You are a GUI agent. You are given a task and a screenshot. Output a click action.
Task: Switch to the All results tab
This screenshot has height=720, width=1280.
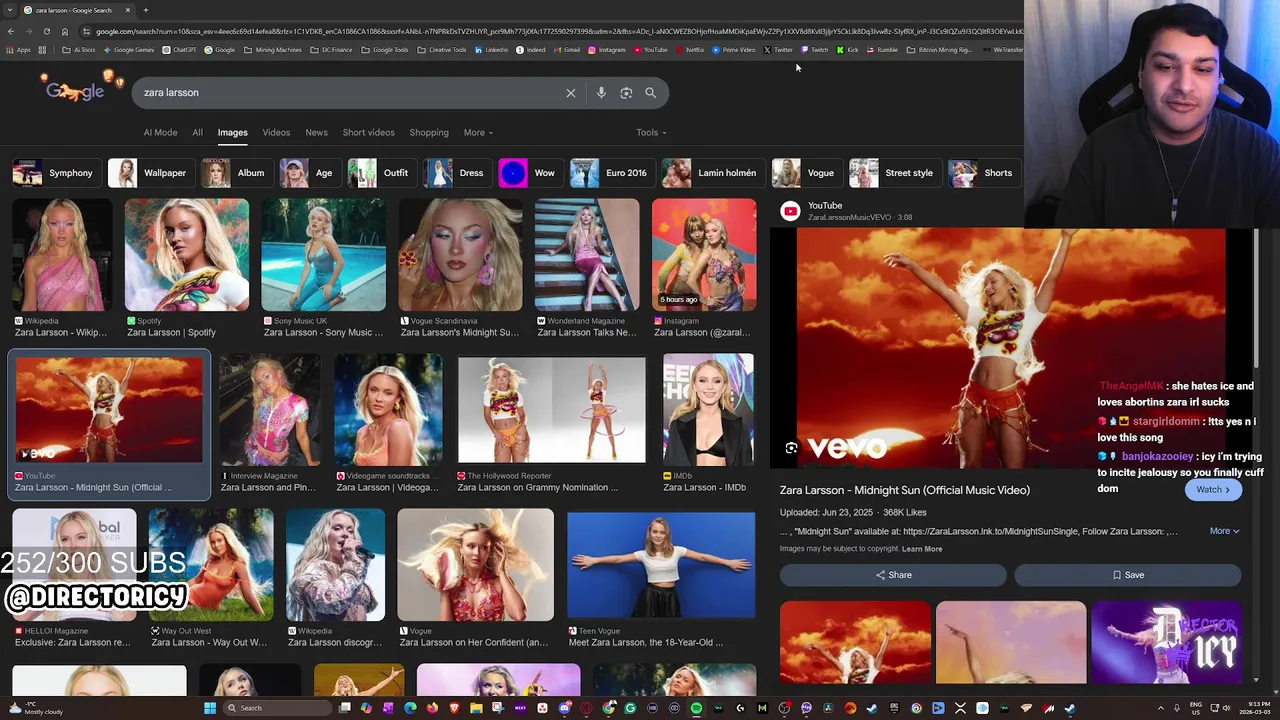pyautogui.click(x=197, y=132)
